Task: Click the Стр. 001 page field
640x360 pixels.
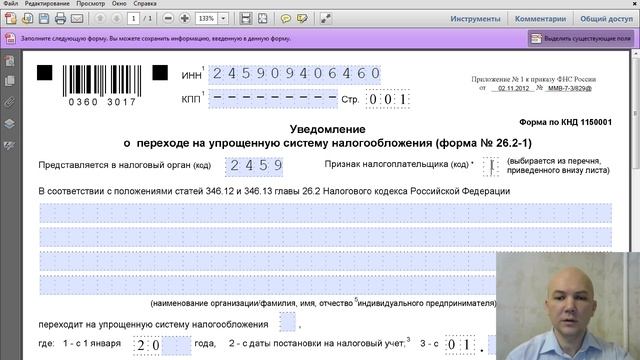Action: pyautogui.click(x=388, y=99)
